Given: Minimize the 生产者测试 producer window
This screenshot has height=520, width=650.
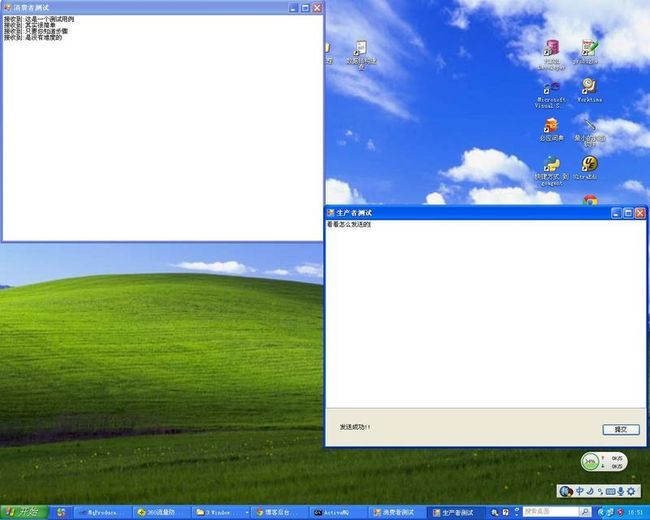Looking at the screenshot, I should click(x=616, y=213).
